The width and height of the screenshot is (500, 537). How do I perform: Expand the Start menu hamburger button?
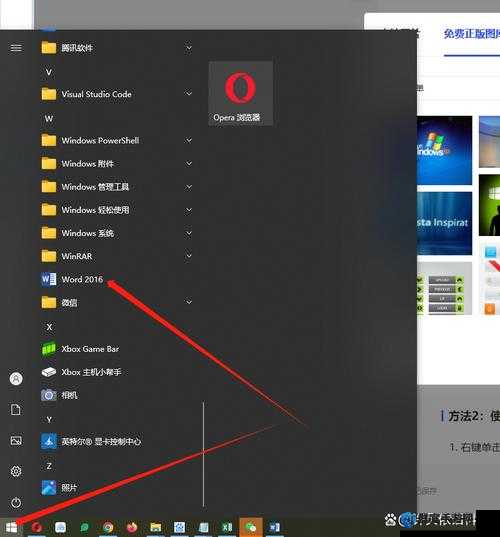[16, 48]
